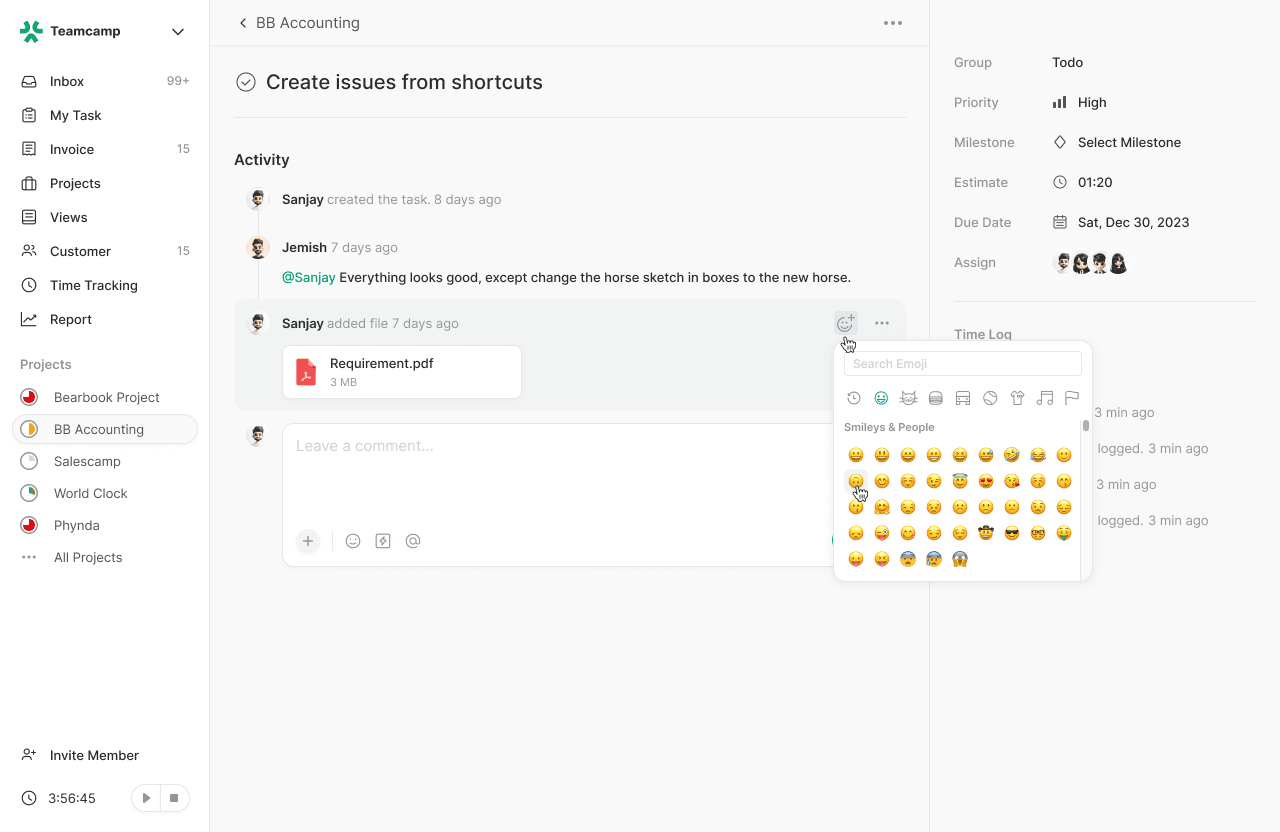Open the Requirement.pdf file attachment
The height and width of the screenshot is (832, 1280).
[x=401, y=372]
